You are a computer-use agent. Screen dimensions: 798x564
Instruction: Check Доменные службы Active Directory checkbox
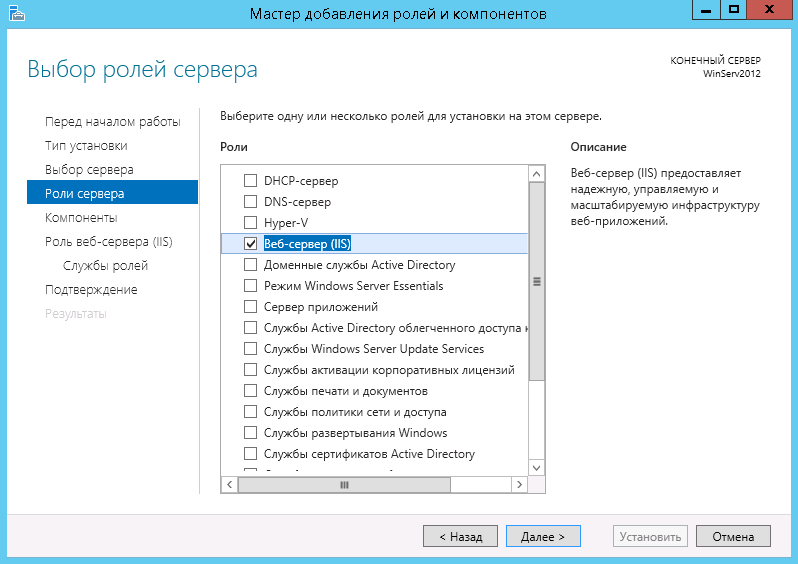[x=251, y=265]
